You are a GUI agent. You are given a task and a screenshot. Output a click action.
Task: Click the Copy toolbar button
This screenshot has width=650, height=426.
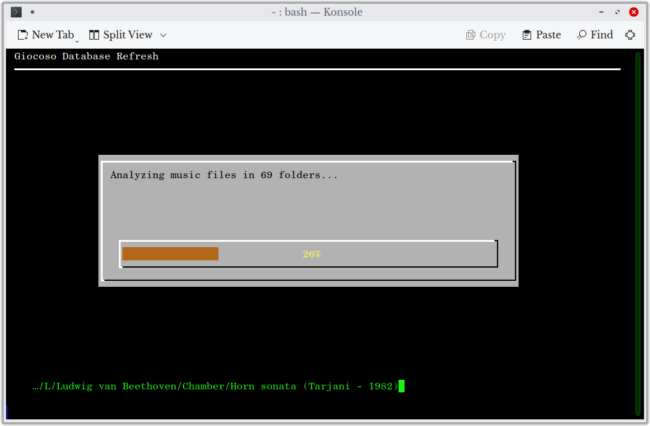pyautogui.click(x=485, y=35)
